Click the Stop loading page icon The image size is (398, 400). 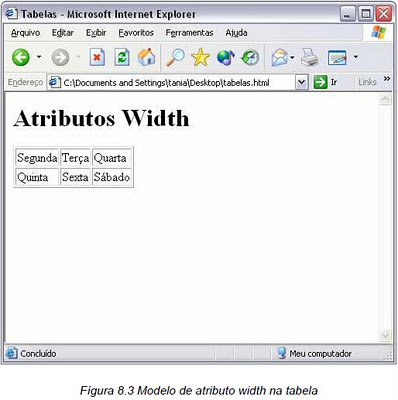[x=97, y=57]
